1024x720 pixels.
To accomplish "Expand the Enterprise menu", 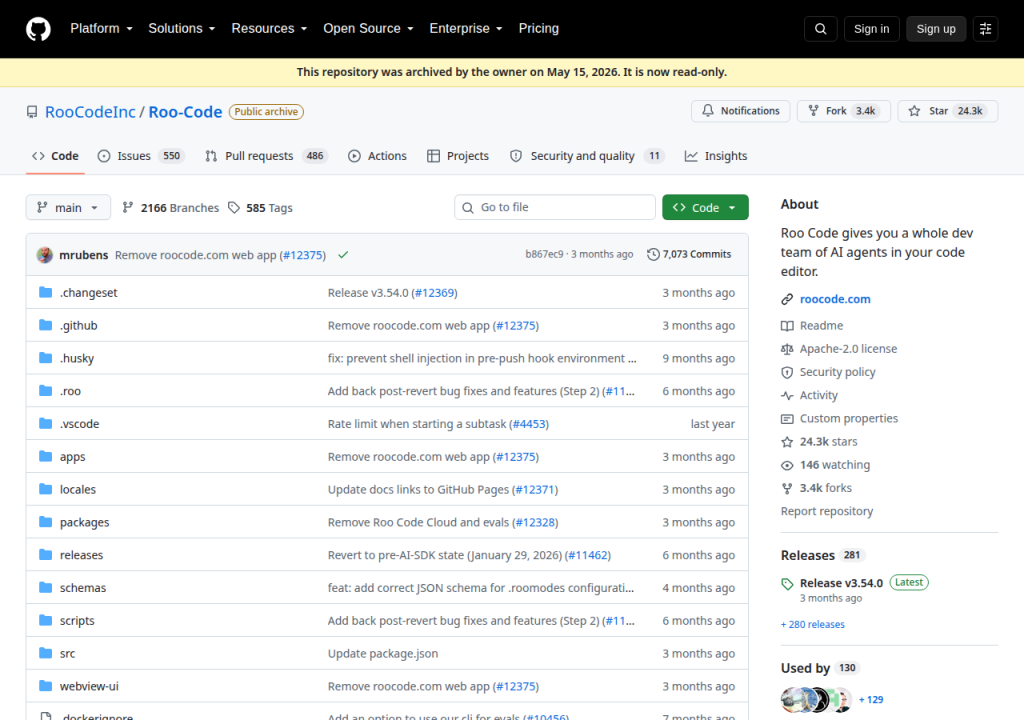I will [466, 29].
